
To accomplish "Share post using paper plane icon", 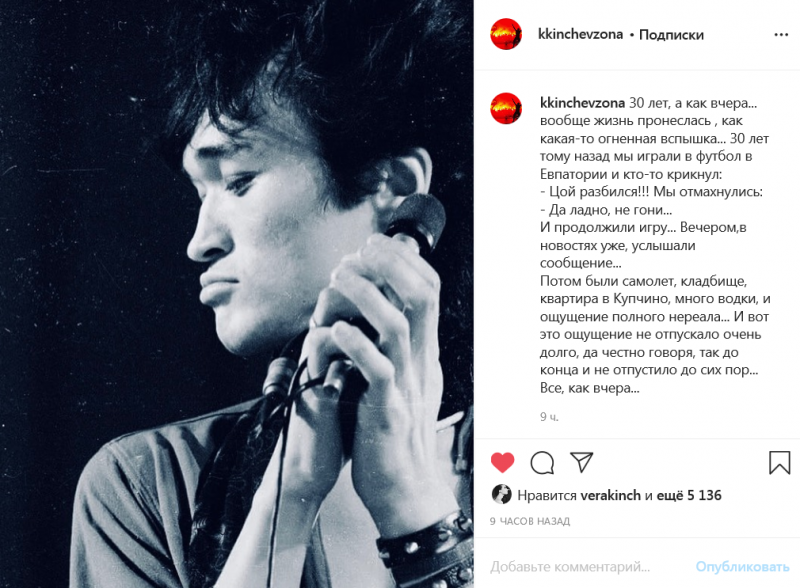I will (x=582, y=462).
